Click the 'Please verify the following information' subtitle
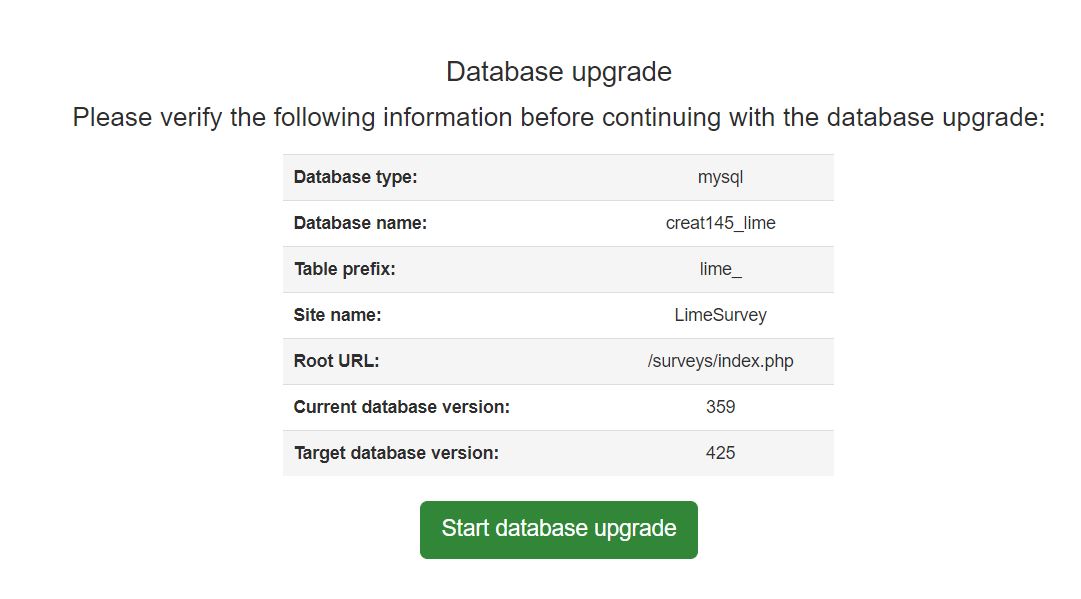 click(x=558, y=117)
